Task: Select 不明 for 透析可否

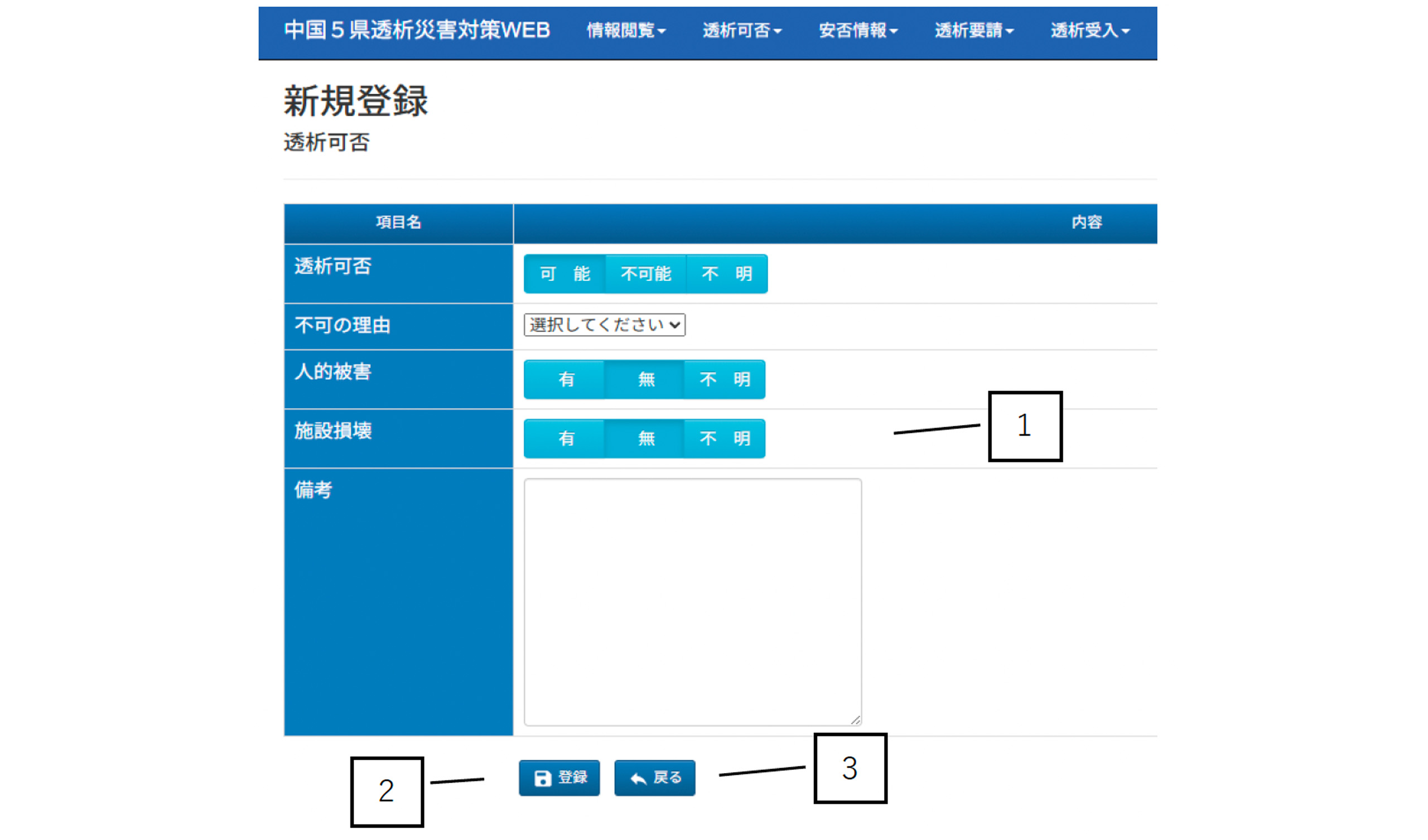Action: click(726, 274)
